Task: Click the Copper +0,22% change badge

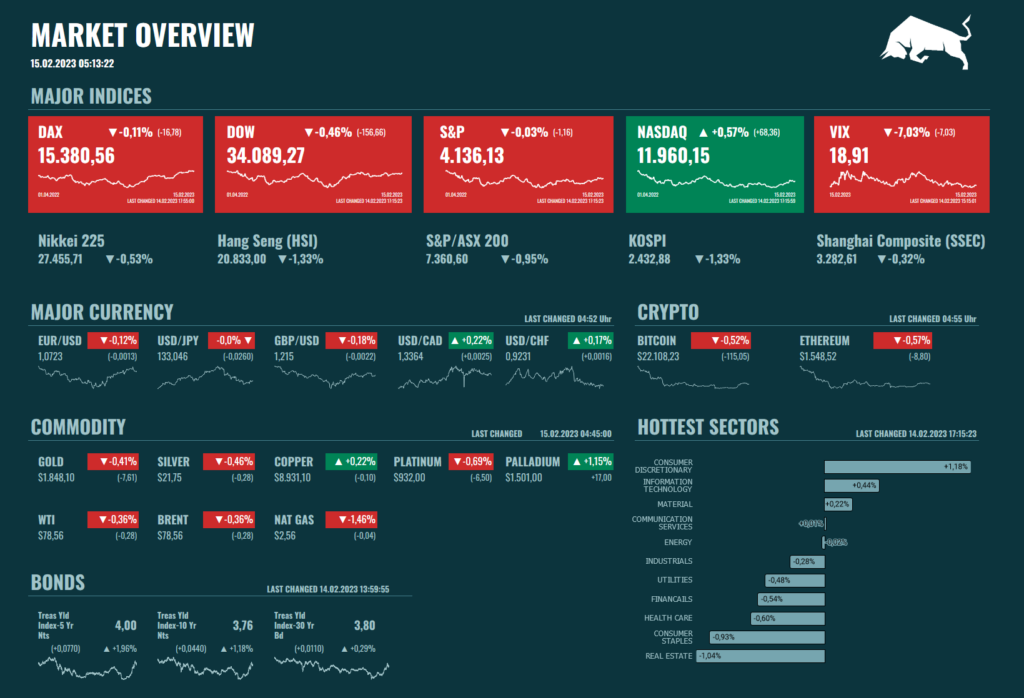Action: coord(351,462)
